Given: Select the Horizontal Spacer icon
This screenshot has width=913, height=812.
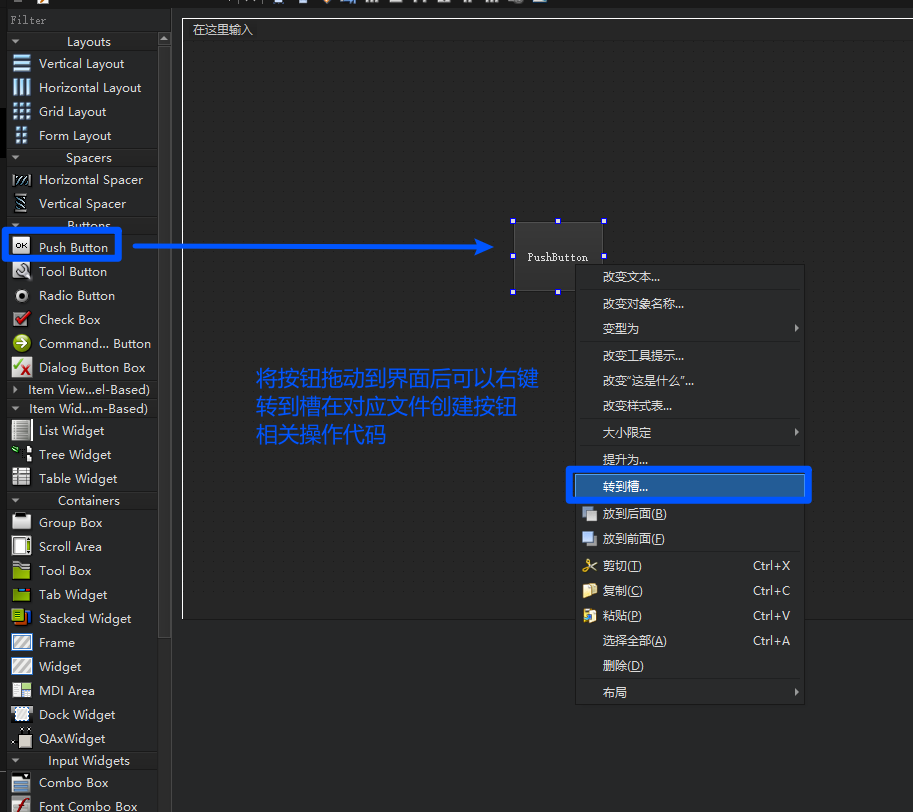Looking at the screenshot, I should (x=22, y=180).
